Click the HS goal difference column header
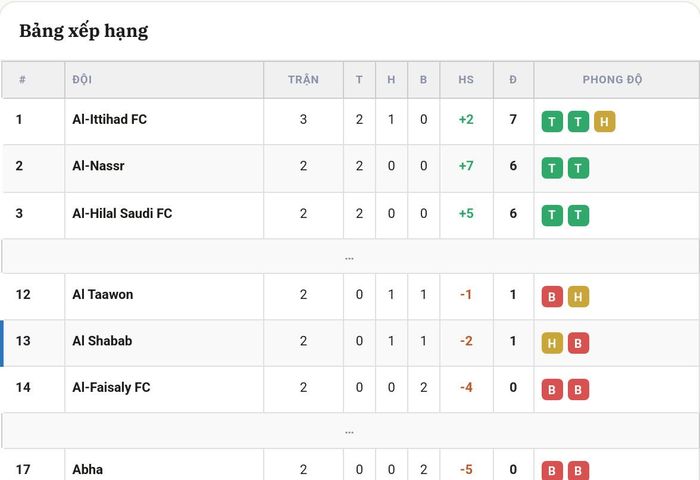Screen dimensions: 700x480 [466, 79]
